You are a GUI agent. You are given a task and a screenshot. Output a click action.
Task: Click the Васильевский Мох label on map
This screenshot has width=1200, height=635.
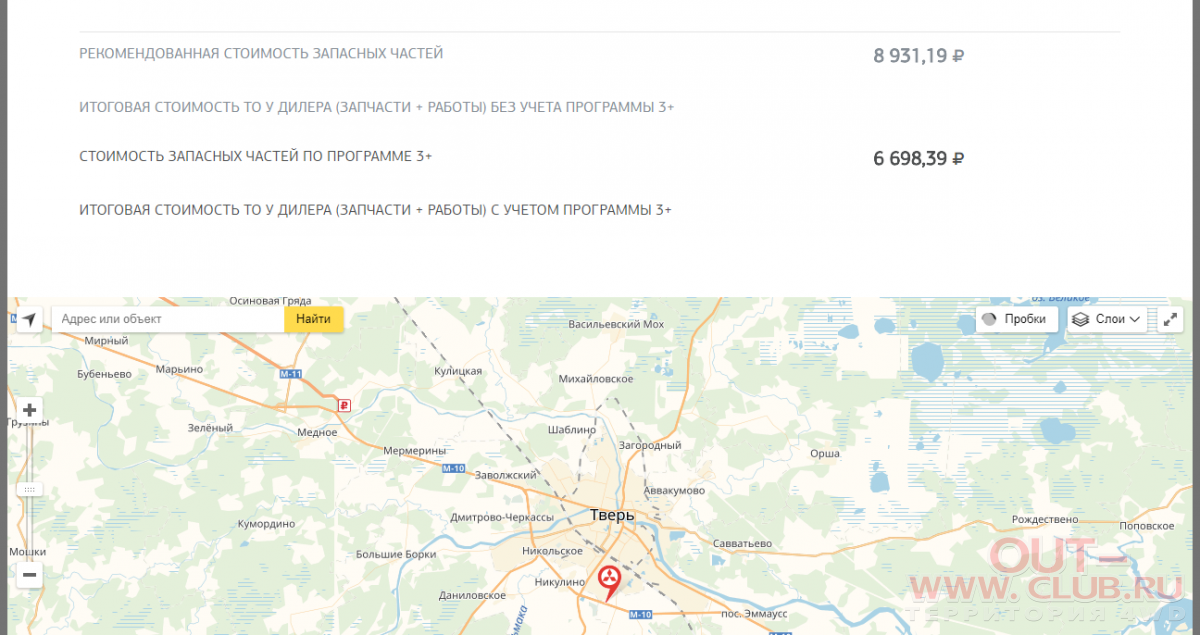(x=616, y=325)
